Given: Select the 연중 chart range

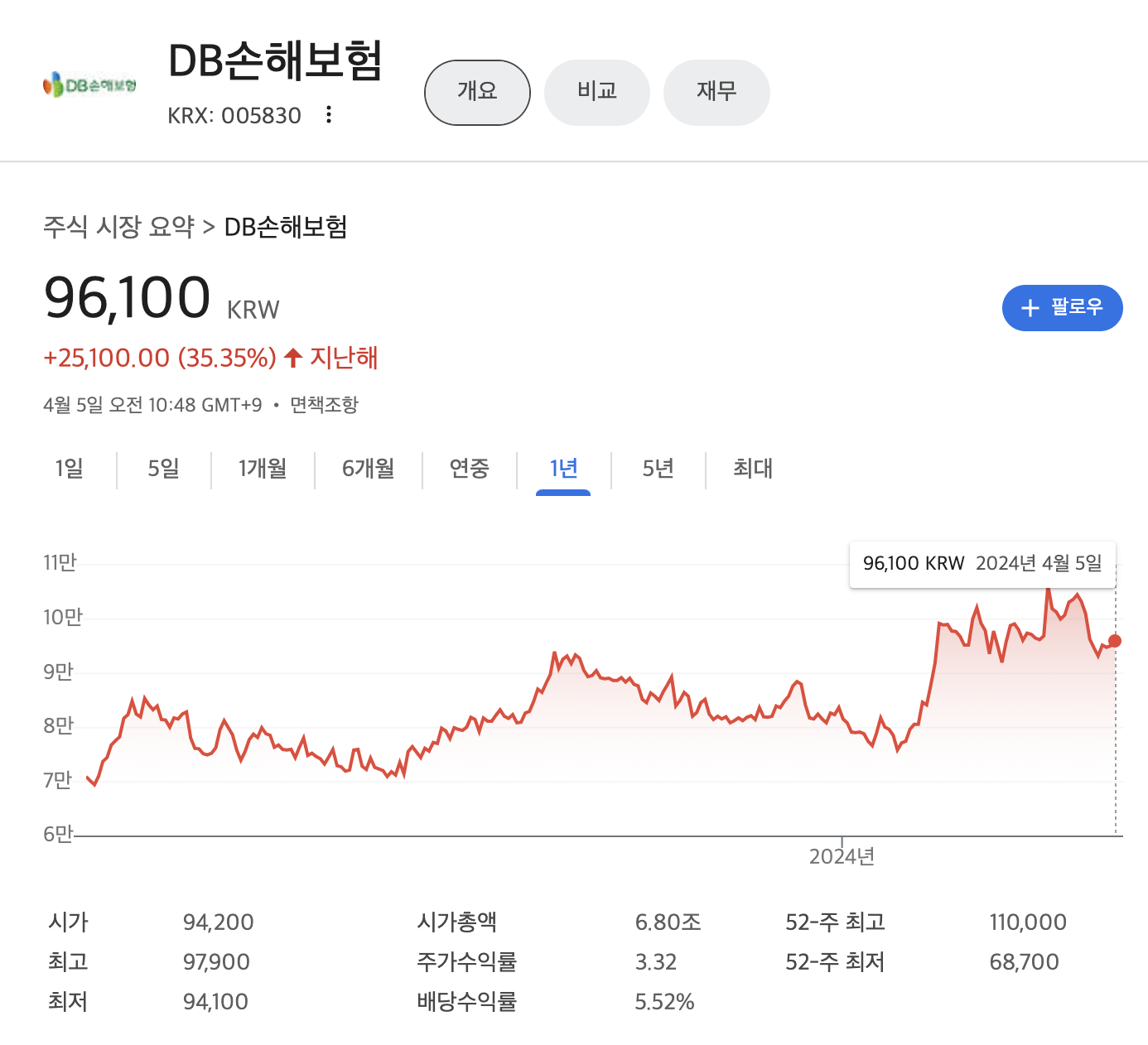Looking at the screenshot, I should 470,469.
